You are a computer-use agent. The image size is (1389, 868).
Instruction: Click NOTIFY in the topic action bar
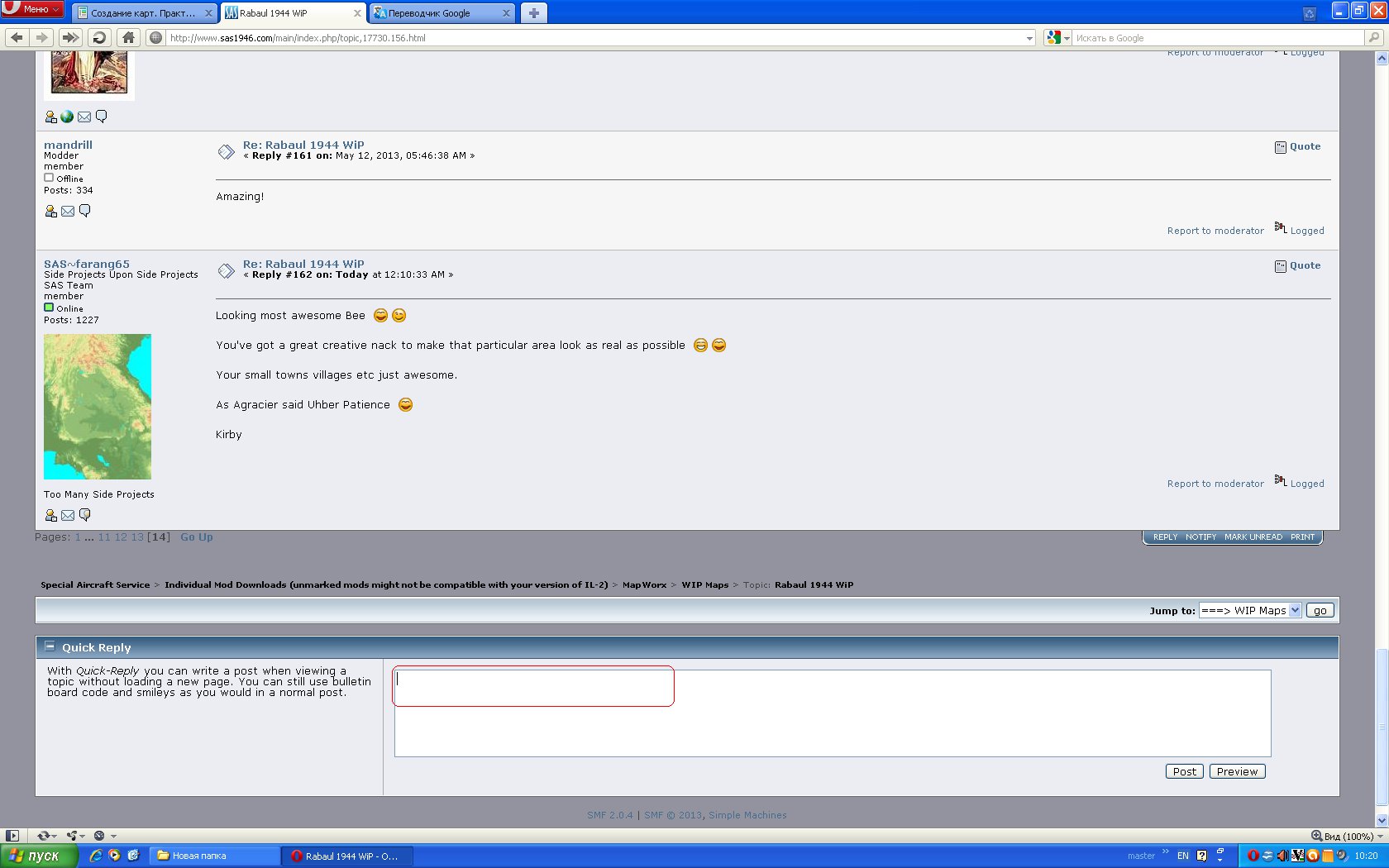(1200, 537)
